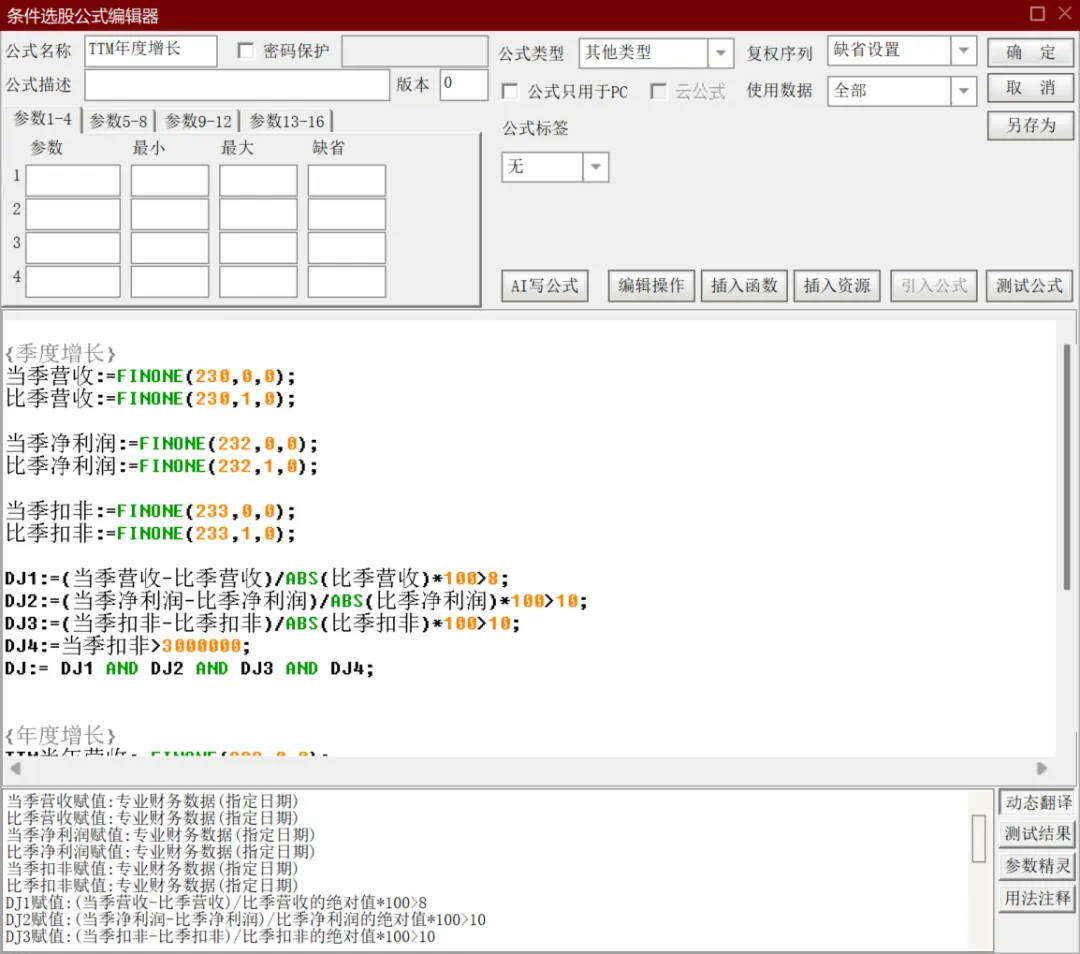Open the 参数精灵 panel
The width and height of the screenshot is (1080, 954).
point(1037,866)
